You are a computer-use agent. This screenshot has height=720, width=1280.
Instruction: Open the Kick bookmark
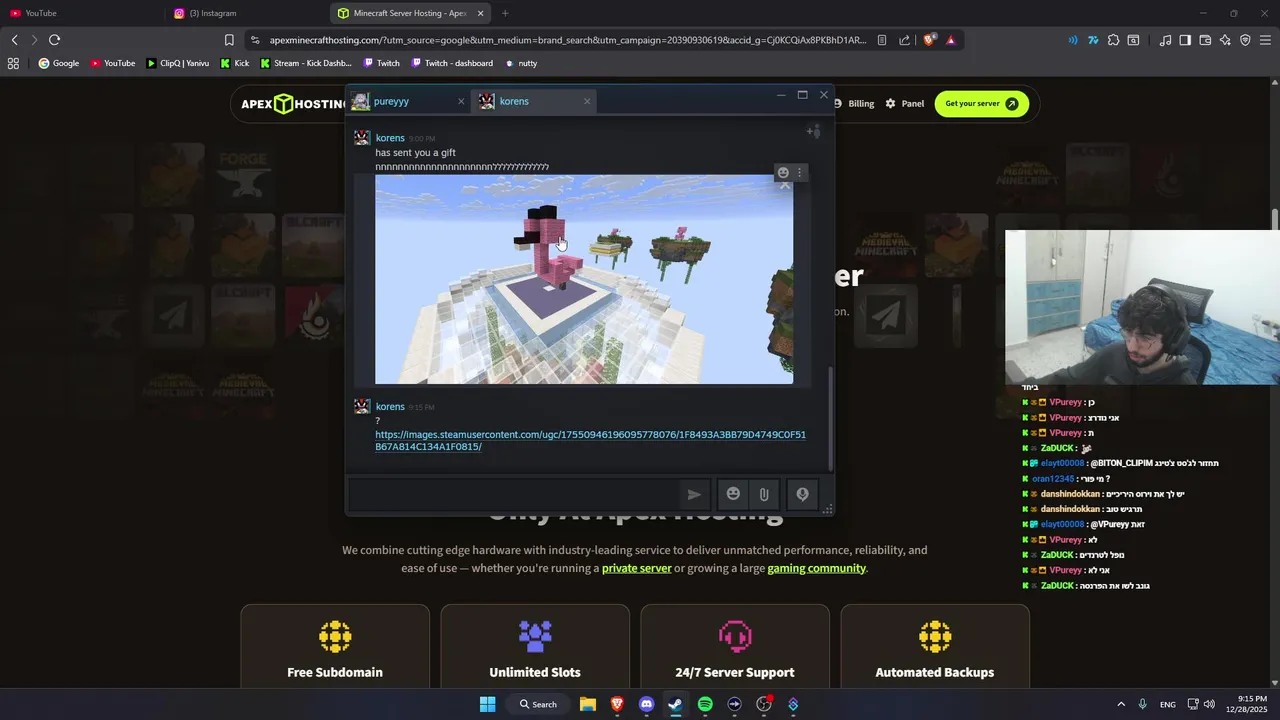click(234, 63)
